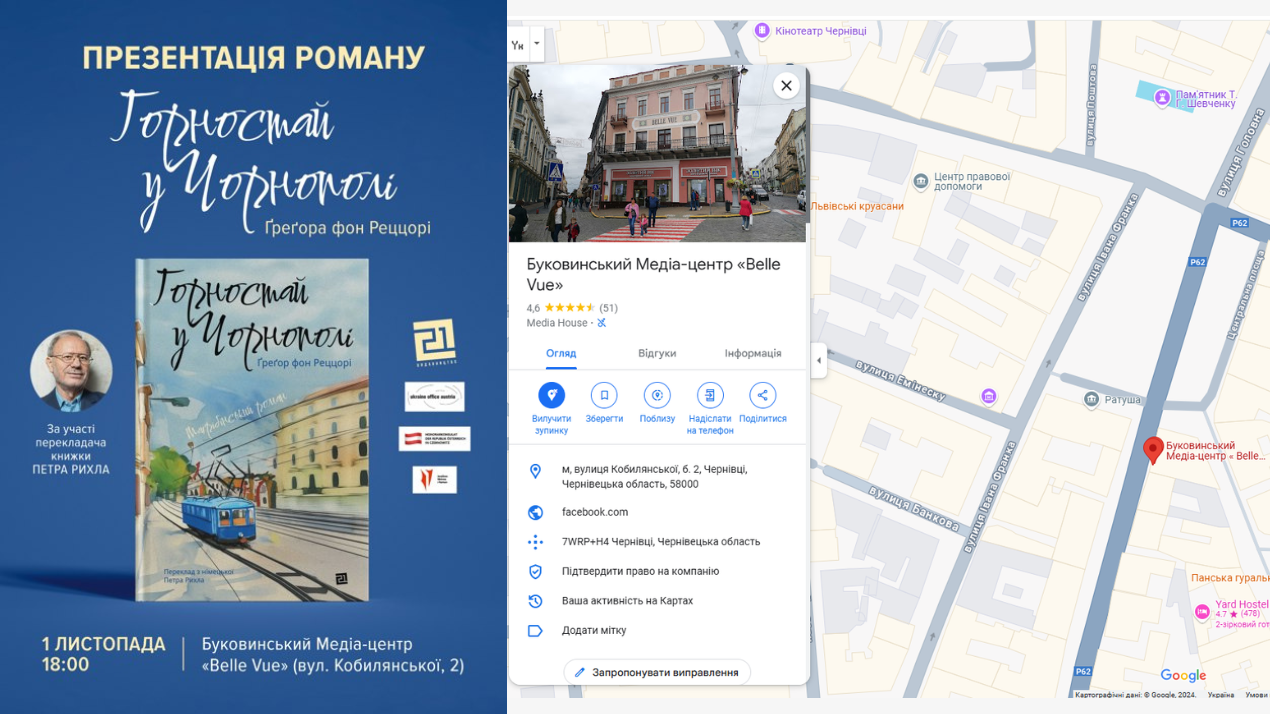This screenshot has width=1270, height=714.
Task: Select the Центр правової допомоги marker
Action: coord(921,182)
